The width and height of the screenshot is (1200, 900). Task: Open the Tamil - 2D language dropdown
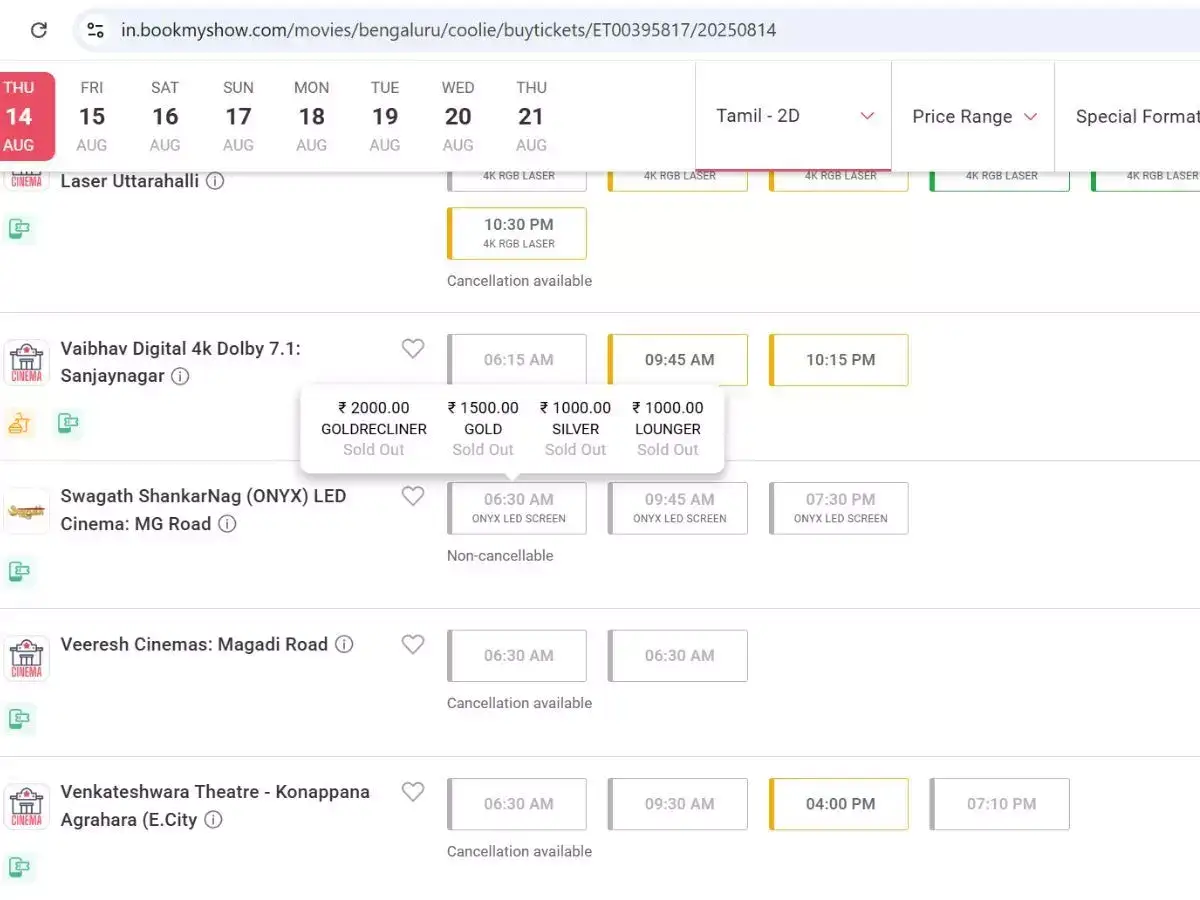coord(794,116)
